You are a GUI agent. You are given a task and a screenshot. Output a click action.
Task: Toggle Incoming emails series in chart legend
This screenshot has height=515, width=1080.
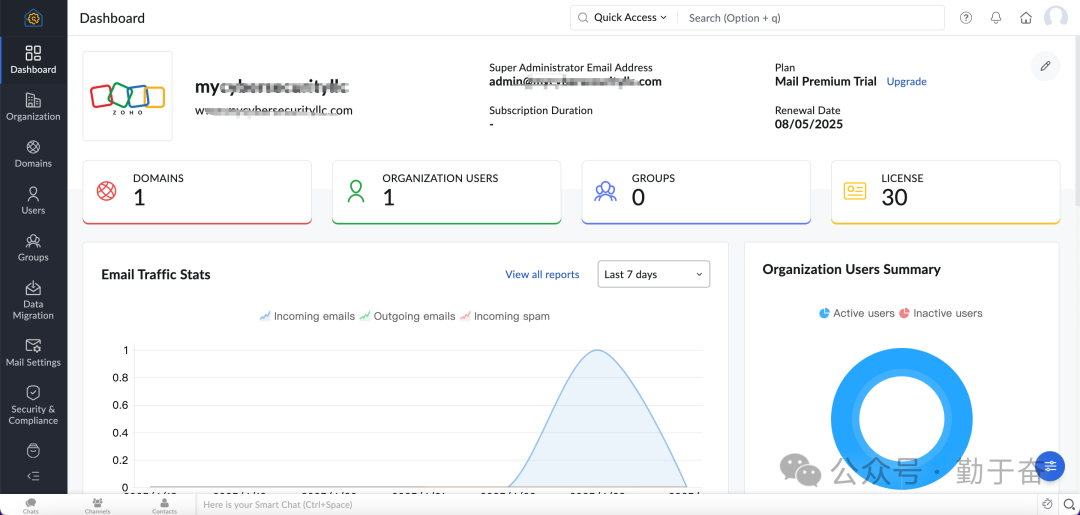[307, 316]
